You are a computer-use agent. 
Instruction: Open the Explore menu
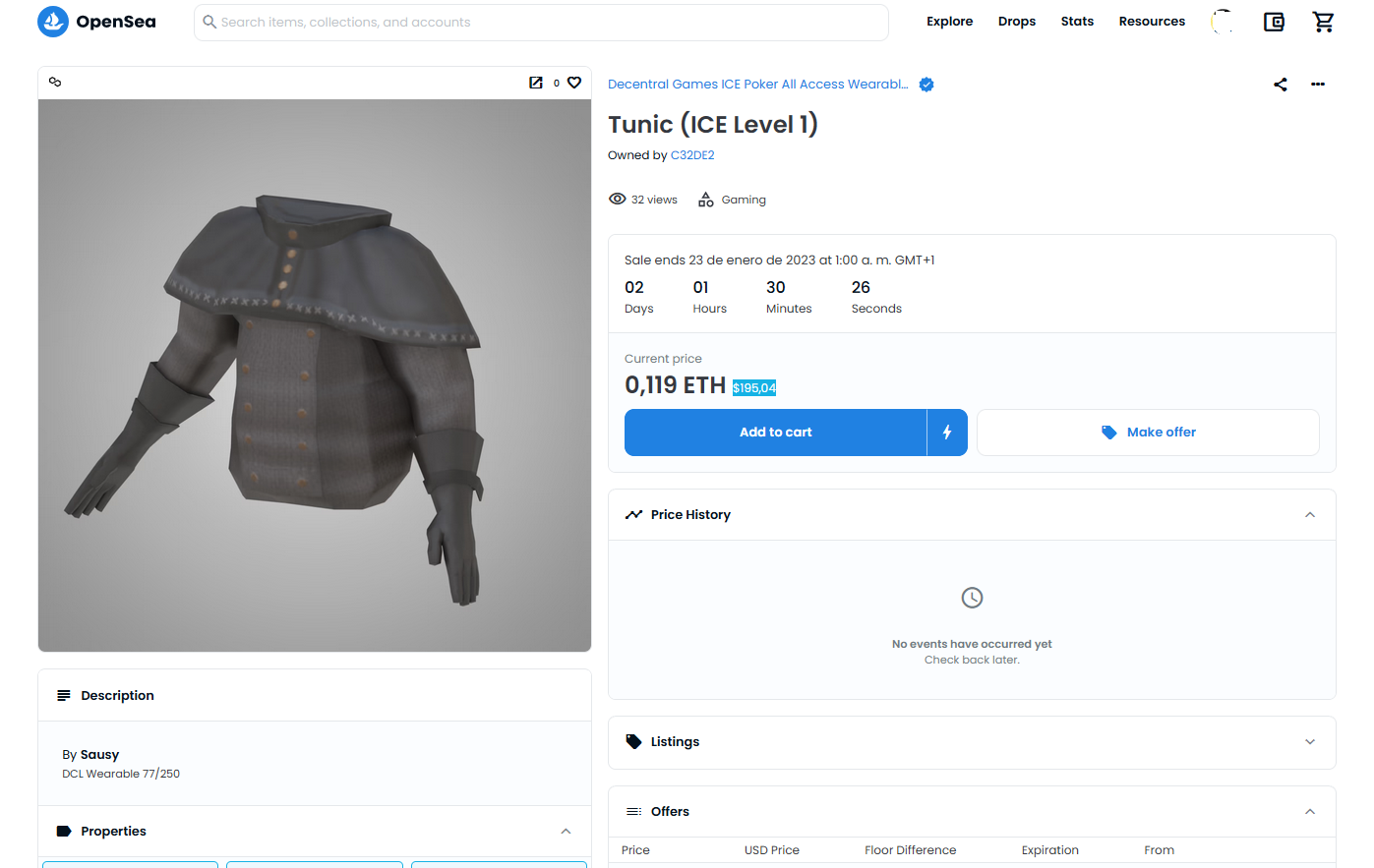coord(949,22)
